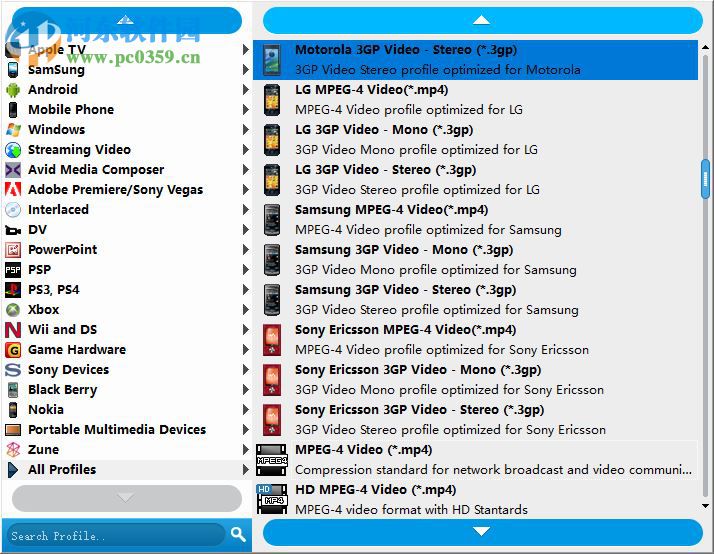Expand the Nokia submenu arrow
The height and width of the screenshot is (554, 714).
245,410
